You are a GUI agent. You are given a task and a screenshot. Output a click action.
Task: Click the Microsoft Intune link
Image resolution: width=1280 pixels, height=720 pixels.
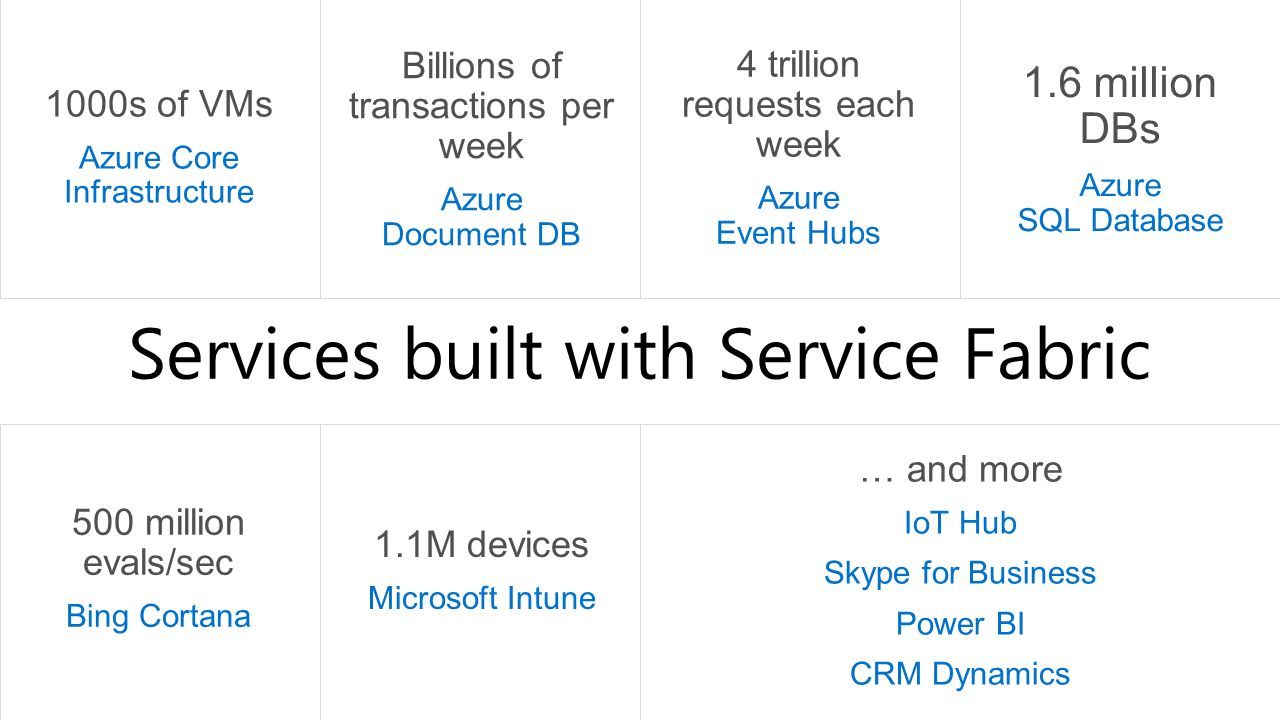click(482, 598)
